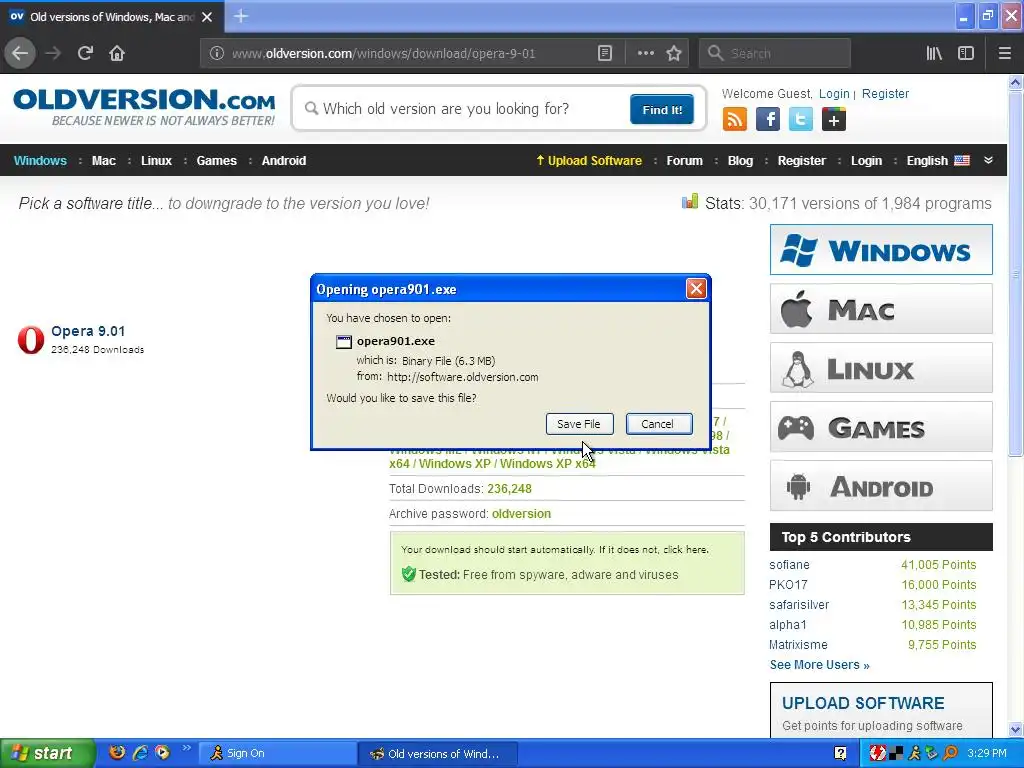1024x768 pixels.
Task: Click the URL address bar text
Action: coord(383,54)
